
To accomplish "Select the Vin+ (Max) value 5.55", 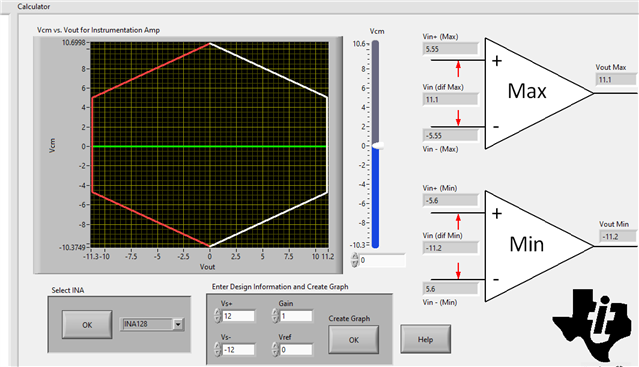I will (x=450, y=49).
